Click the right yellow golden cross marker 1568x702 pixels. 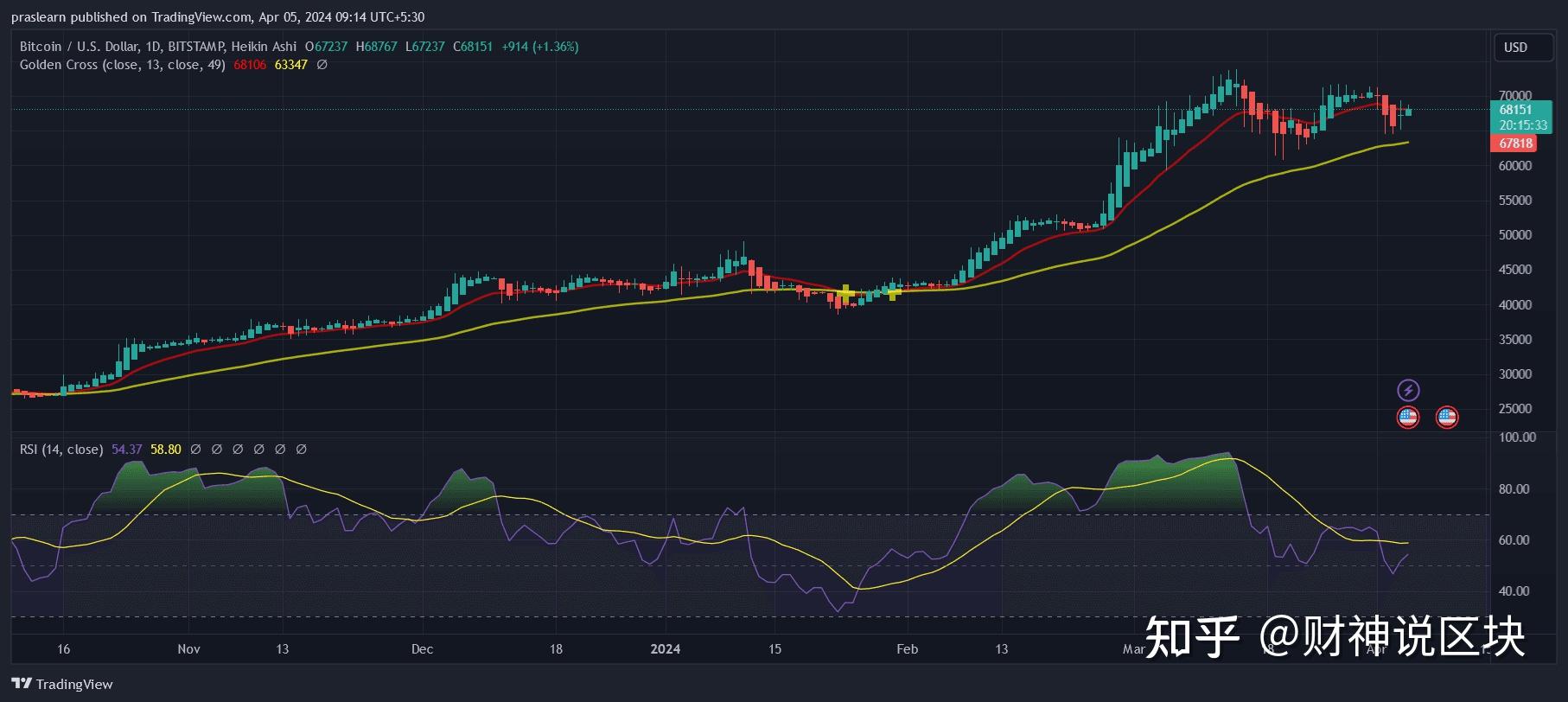(894, 293)
